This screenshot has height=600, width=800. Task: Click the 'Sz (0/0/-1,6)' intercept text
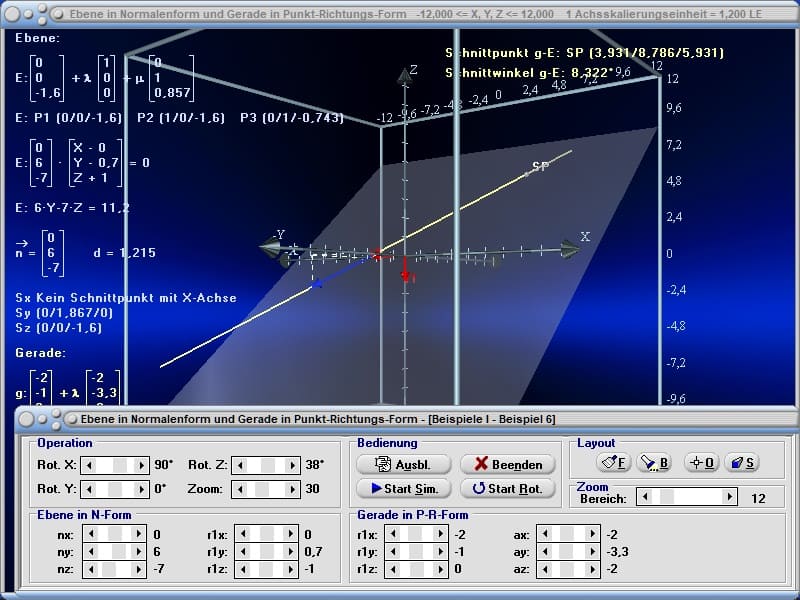[58, 328]
